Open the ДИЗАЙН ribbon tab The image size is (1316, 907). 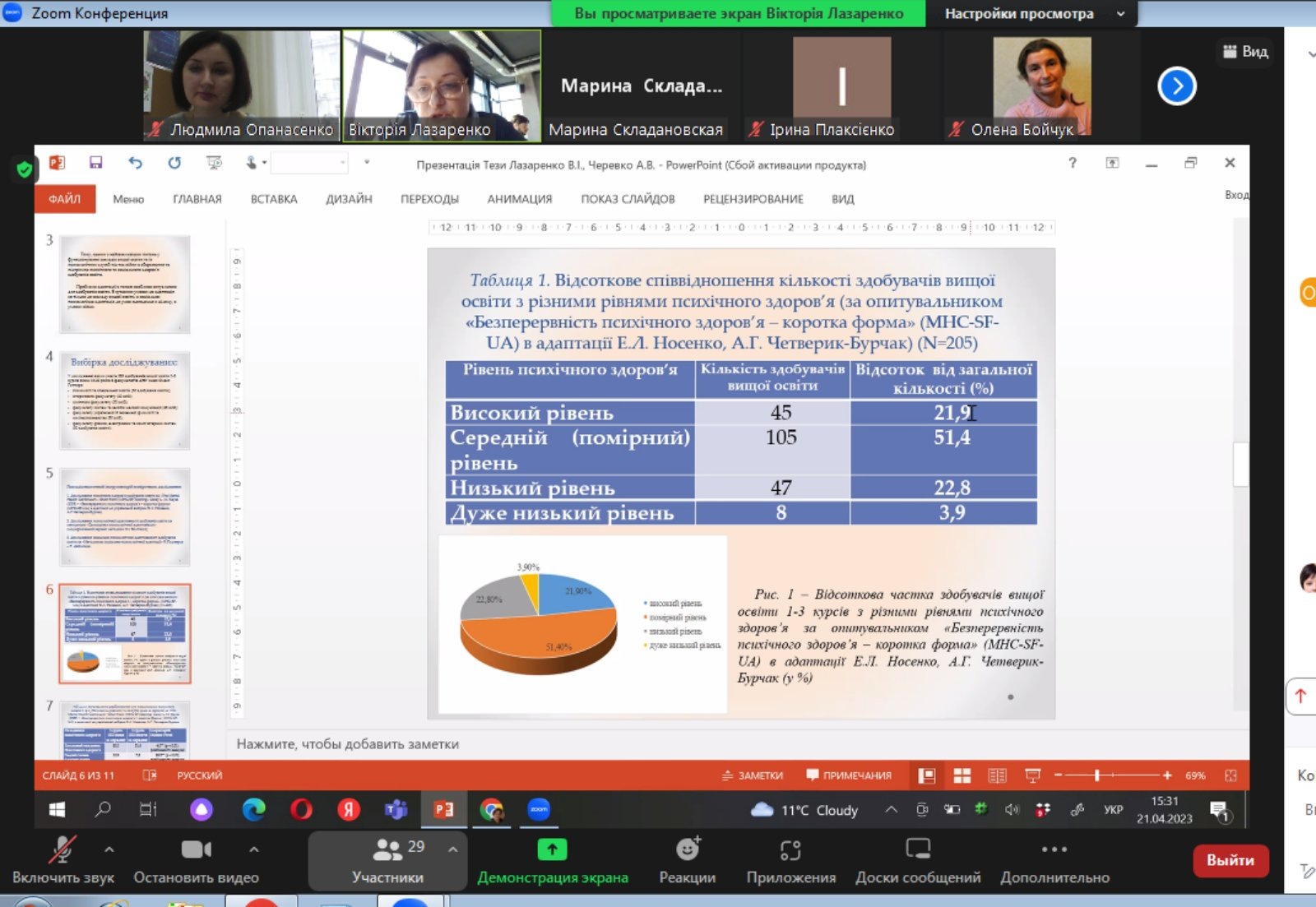(349, 199)
